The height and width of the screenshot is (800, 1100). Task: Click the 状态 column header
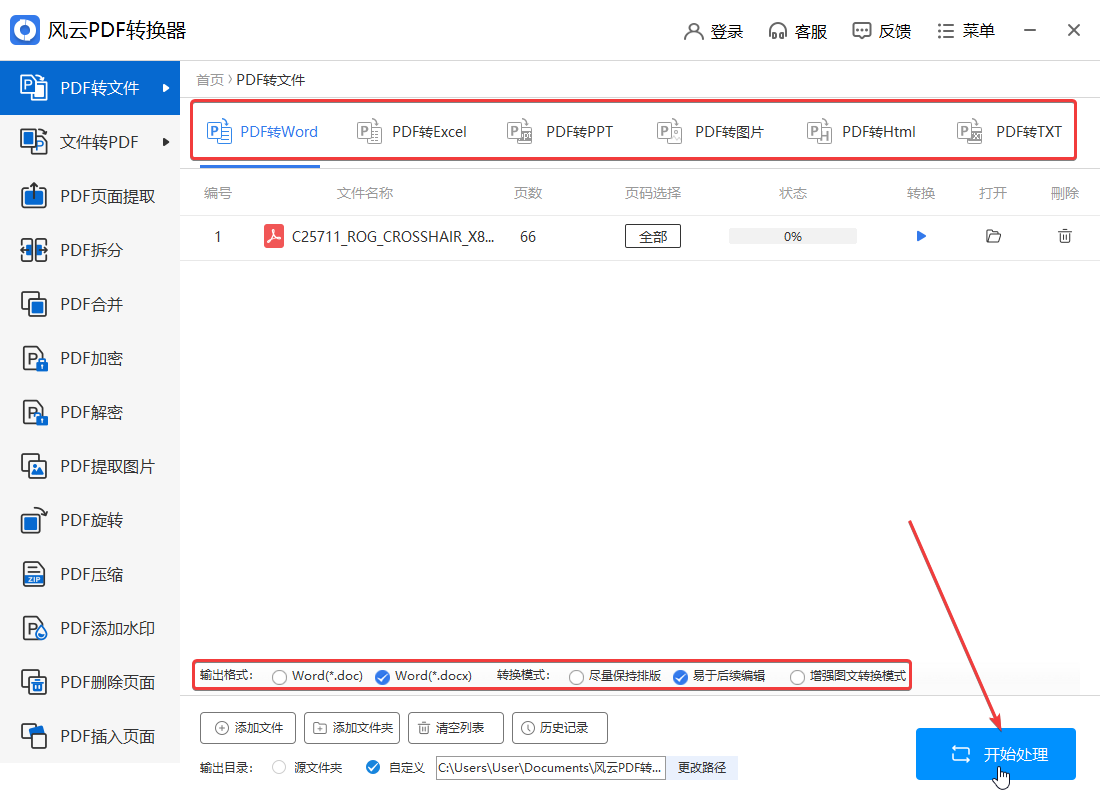(x=793, y=193)
